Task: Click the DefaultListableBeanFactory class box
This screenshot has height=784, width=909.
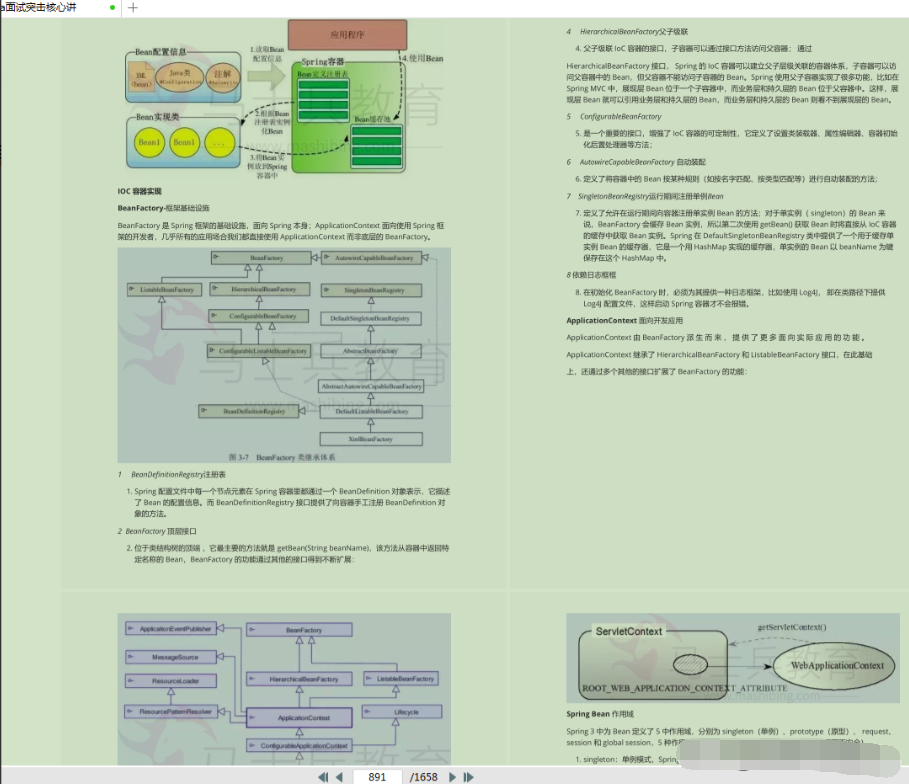Action: (371, 411)
